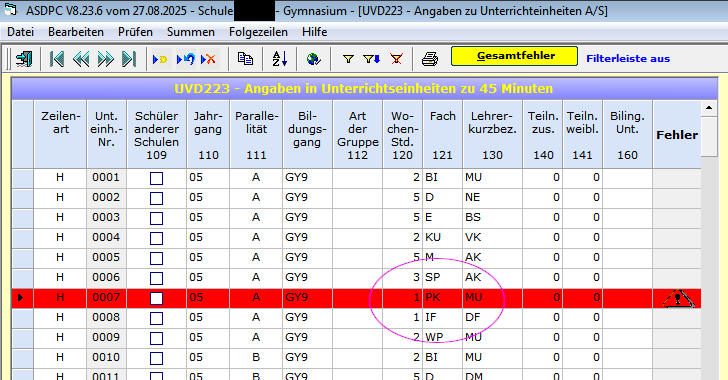Click the Lehrerkurzbez. cell BS in row 0003
728x380 pixels.
[x=492, y=218]
